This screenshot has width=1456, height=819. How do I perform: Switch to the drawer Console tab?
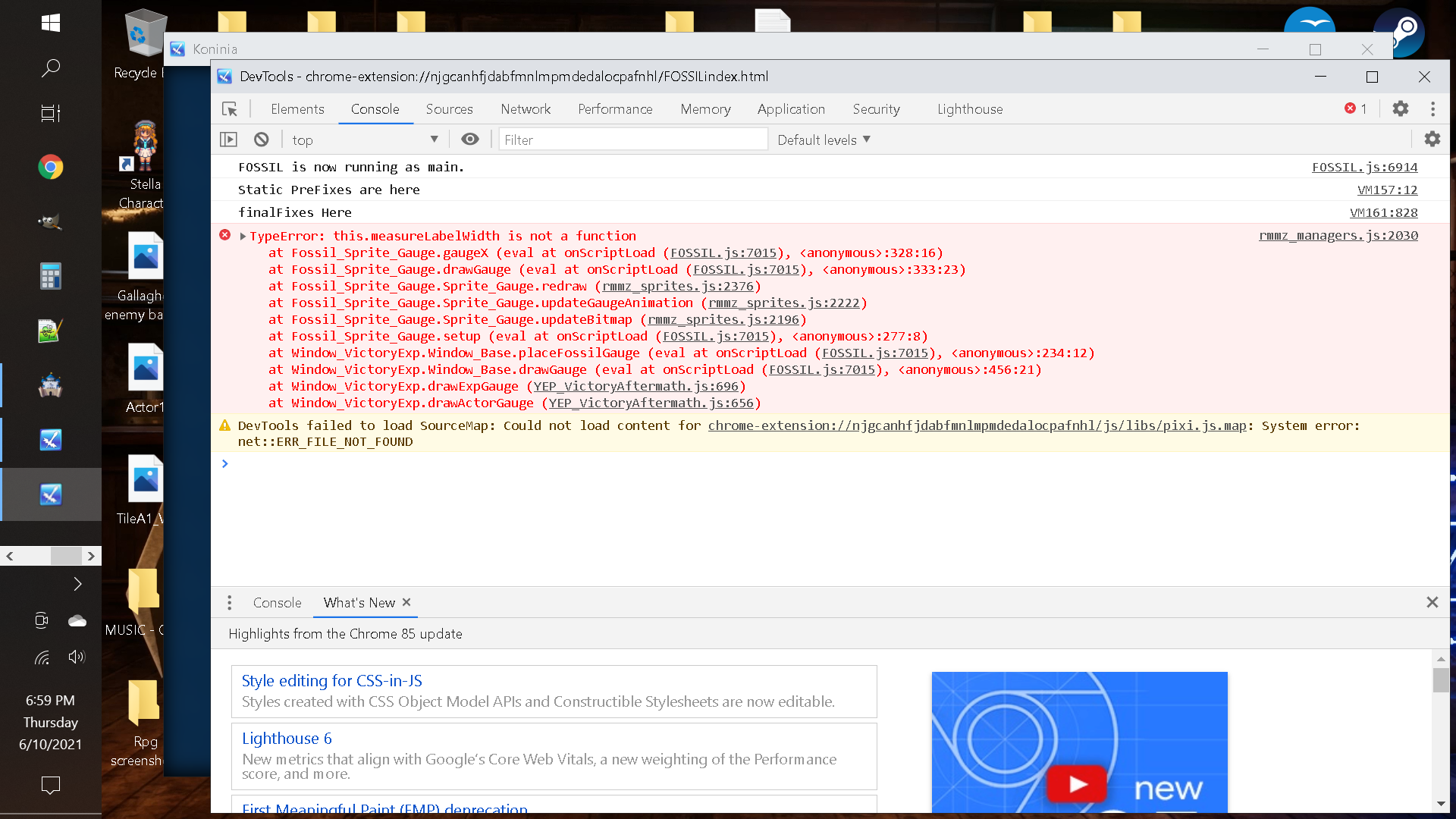pyautogui.click(x=277, y=602)
